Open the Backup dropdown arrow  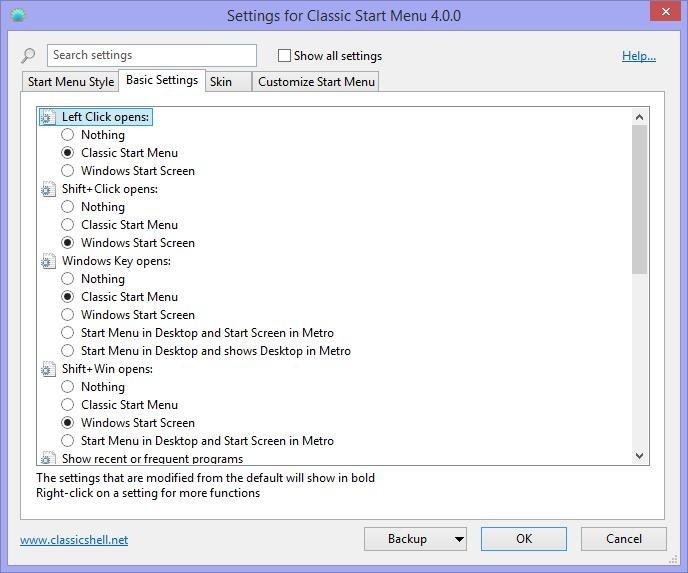[x=459, y=539]
